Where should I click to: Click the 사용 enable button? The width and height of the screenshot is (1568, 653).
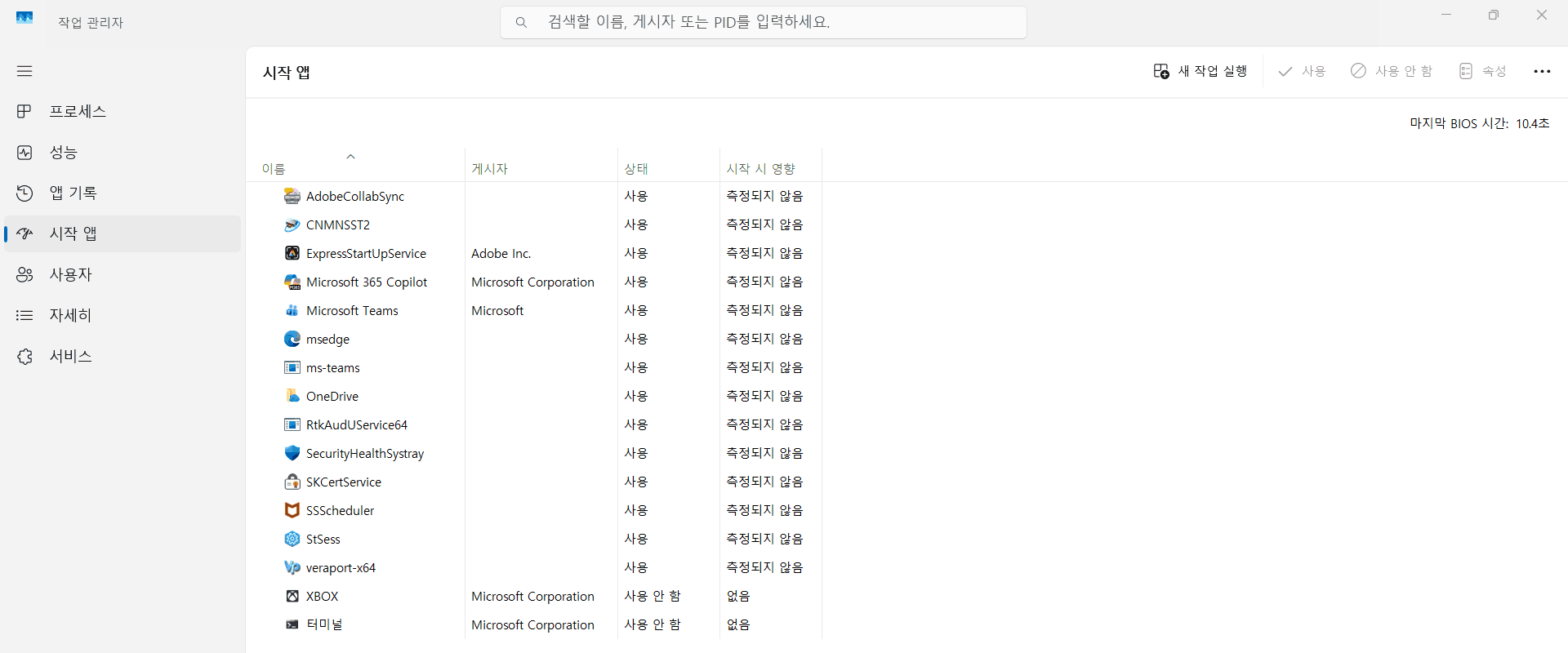click(1302, 71)
